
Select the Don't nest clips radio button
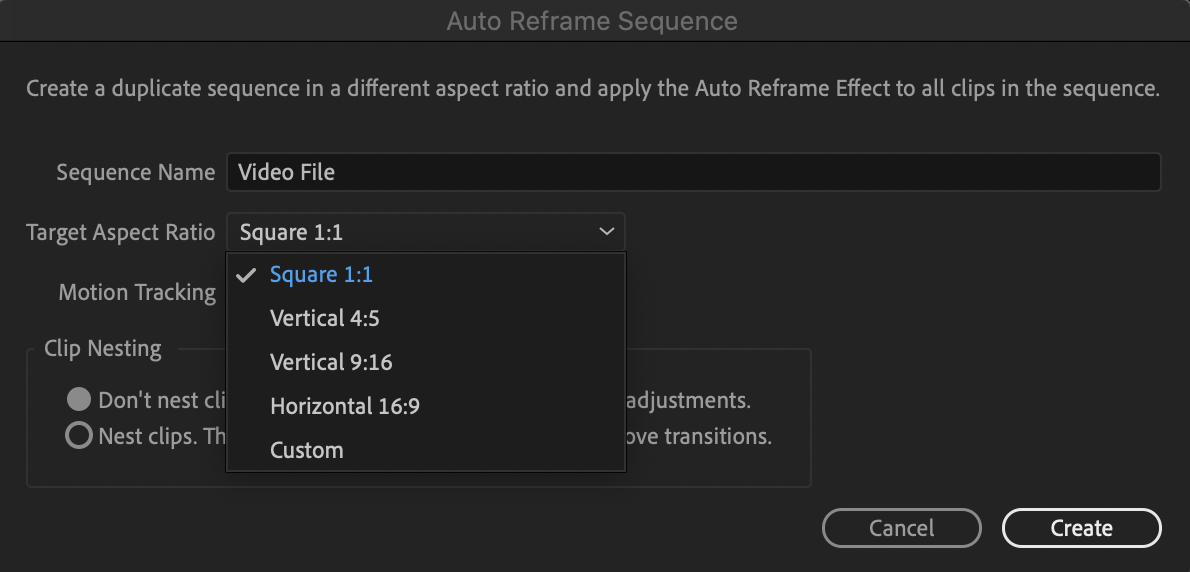click(x=79, y=400)
